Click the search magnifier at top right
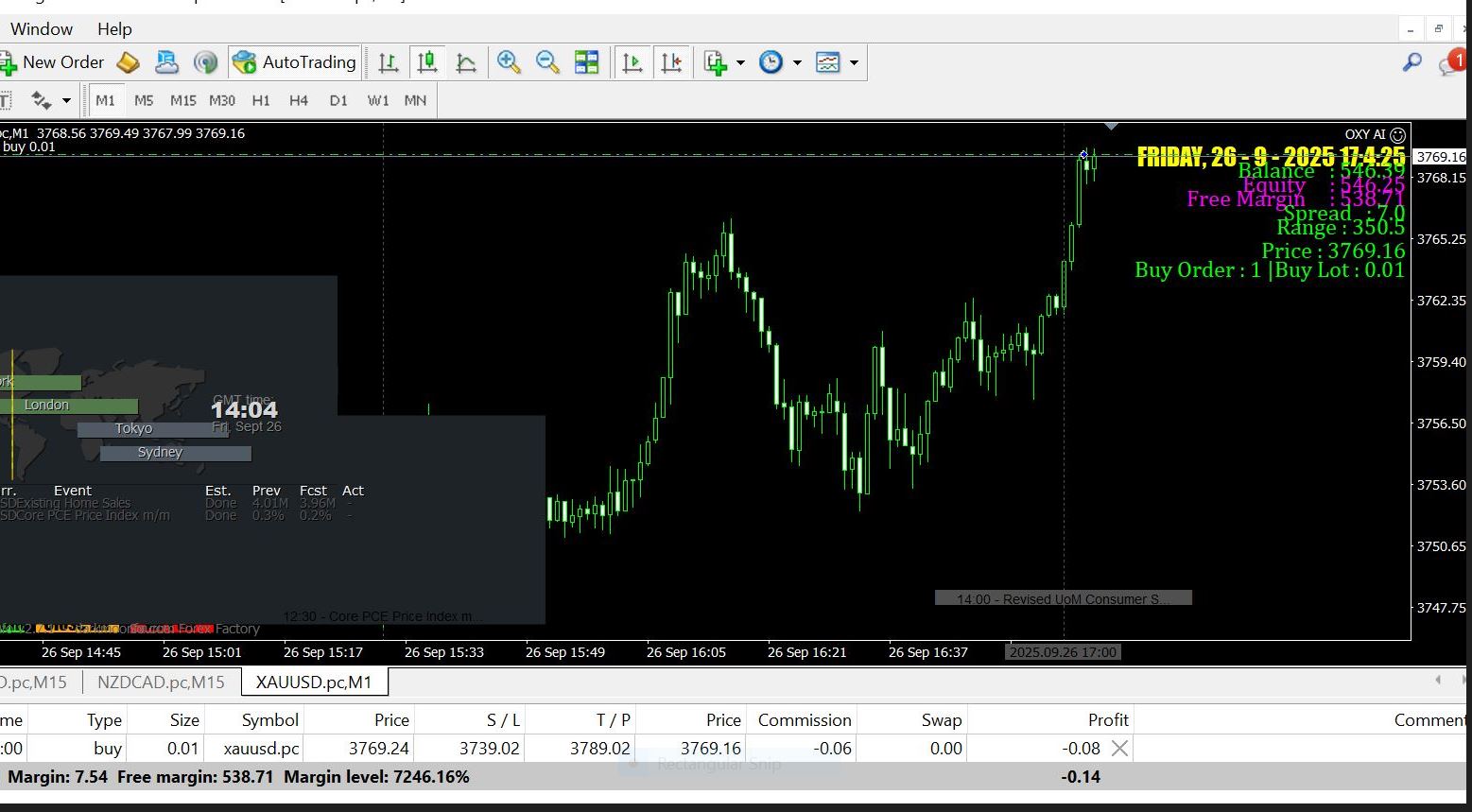This screenshot has width=1472, height=812. (x=1411, y=62)
